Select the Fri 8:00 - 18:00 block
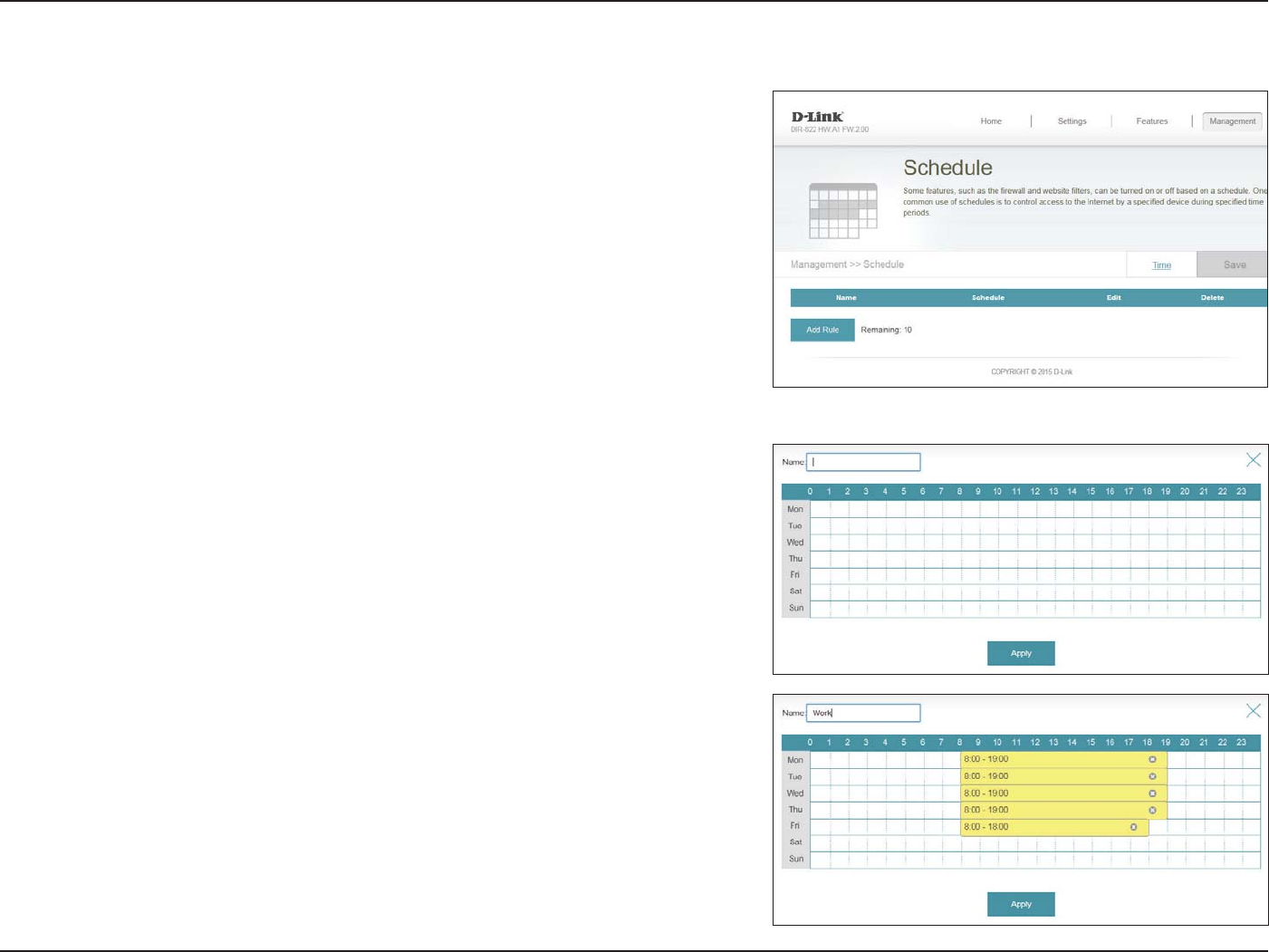1269x952 pixels. (1054, 827)
